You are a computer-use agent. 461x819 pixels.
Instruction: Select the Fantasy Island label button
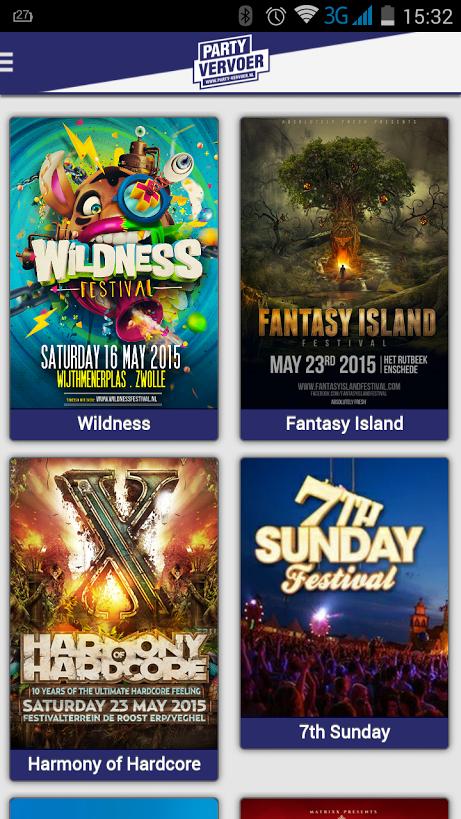tap(344, 424)
